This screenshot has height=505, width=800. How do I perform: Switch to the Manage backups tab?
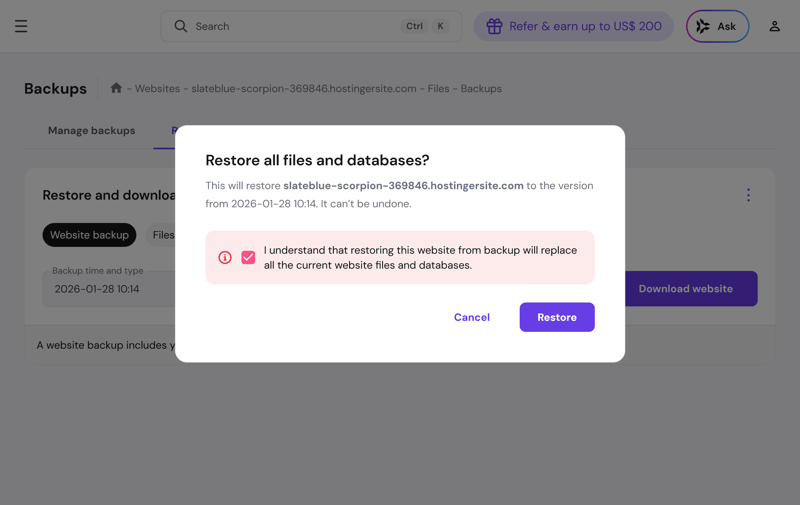91,131
